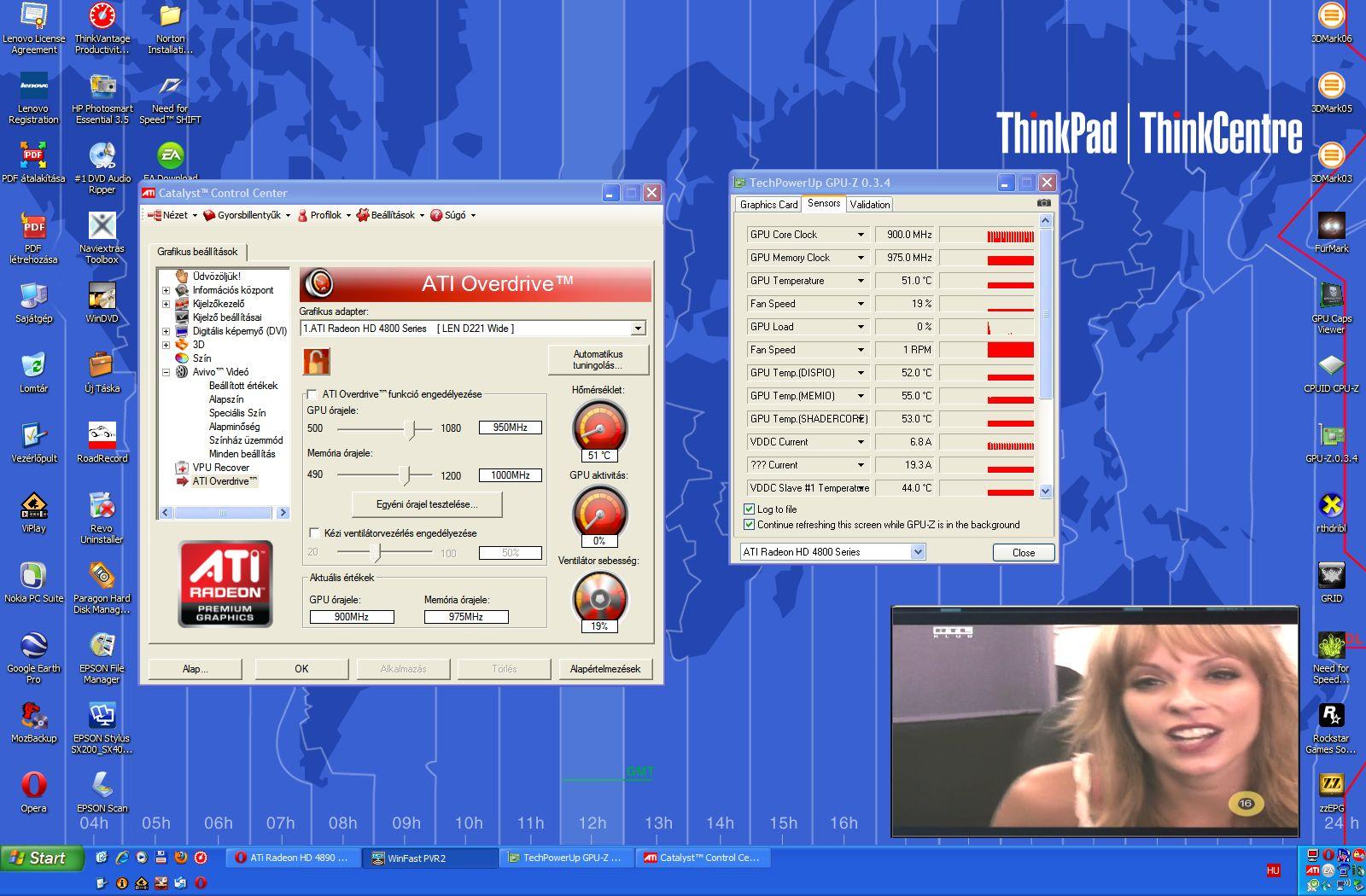Open the RoadRecord desktop icon
The height and width of the screenshot is (896, 1366).
[102, 443]
